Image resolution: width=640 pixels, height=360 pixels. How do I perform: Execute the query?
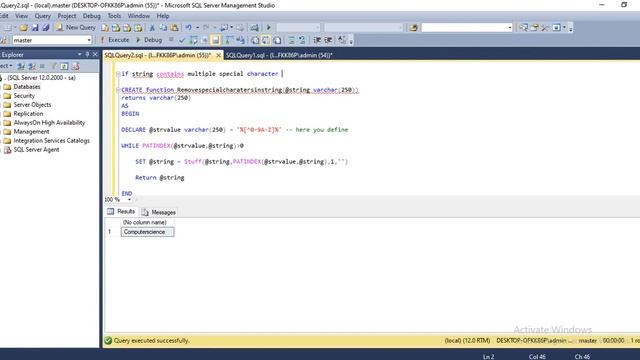[115, 40]
